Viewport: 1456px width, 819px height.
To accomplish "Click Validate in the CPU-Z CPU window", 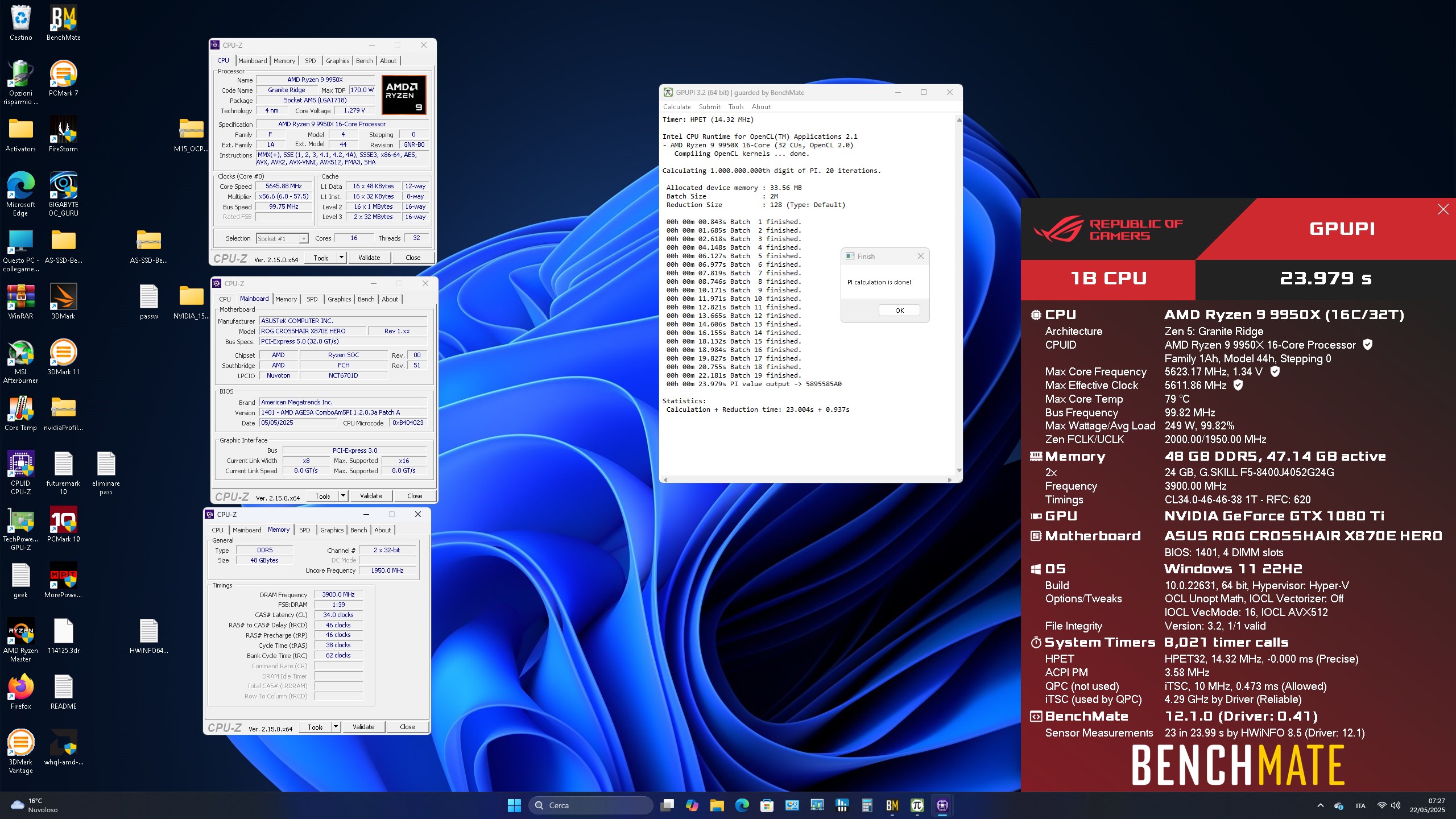I will 369,258.
